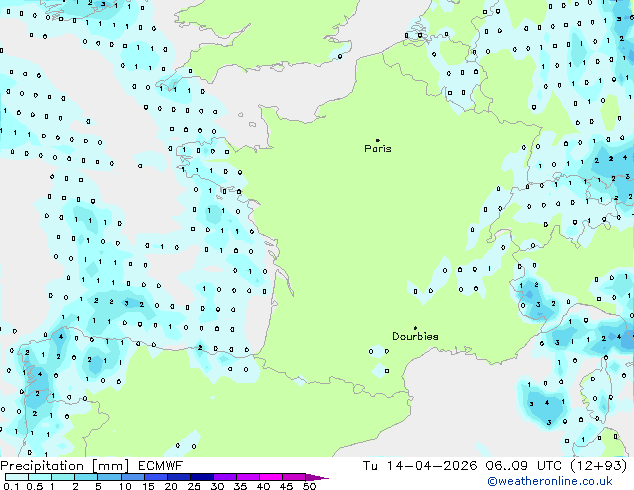634x490 pixels.
Task: Select the 25–30 mm legend color swatch
Action: point(202,477)
